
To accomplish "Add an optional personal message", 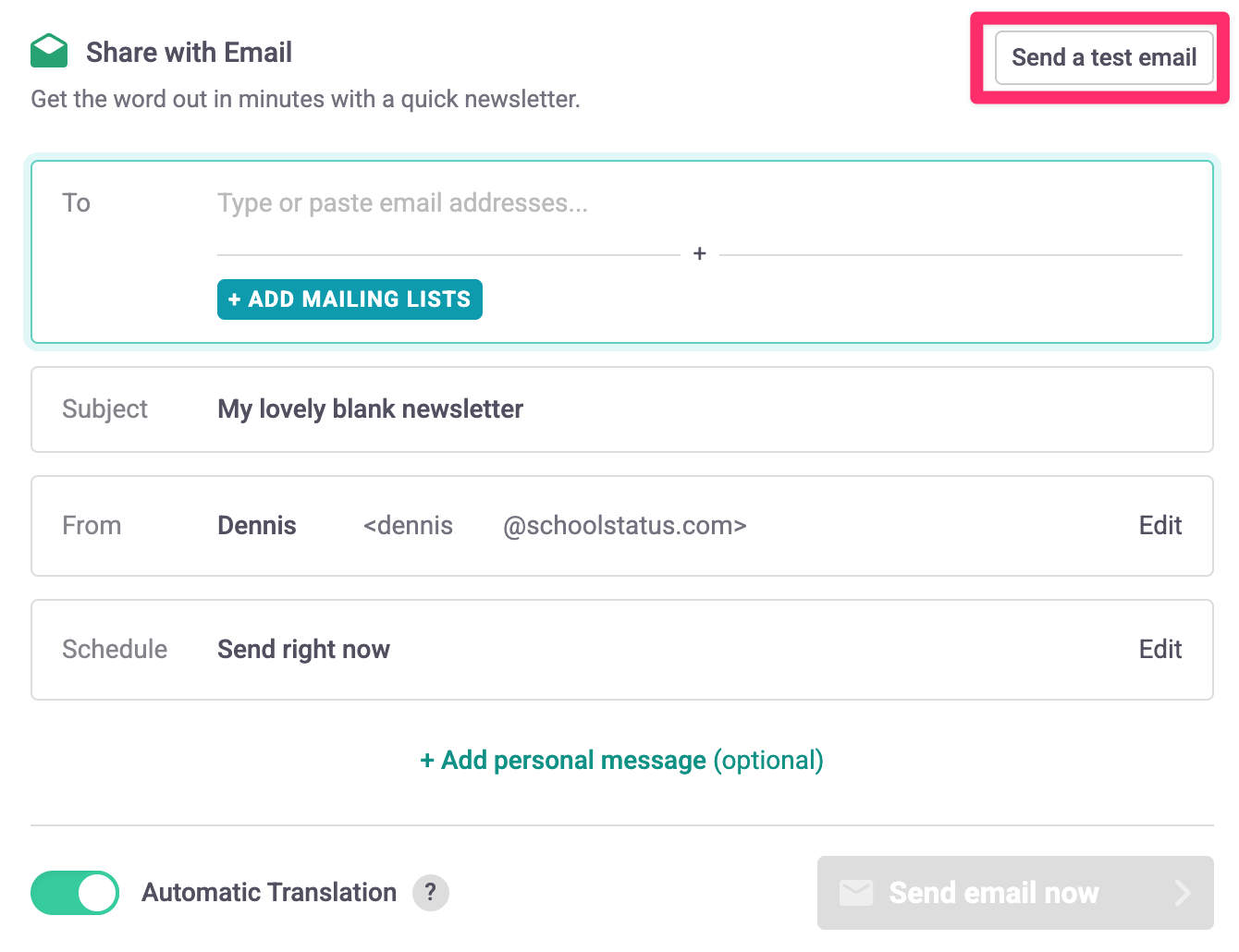I will point(621,761).
